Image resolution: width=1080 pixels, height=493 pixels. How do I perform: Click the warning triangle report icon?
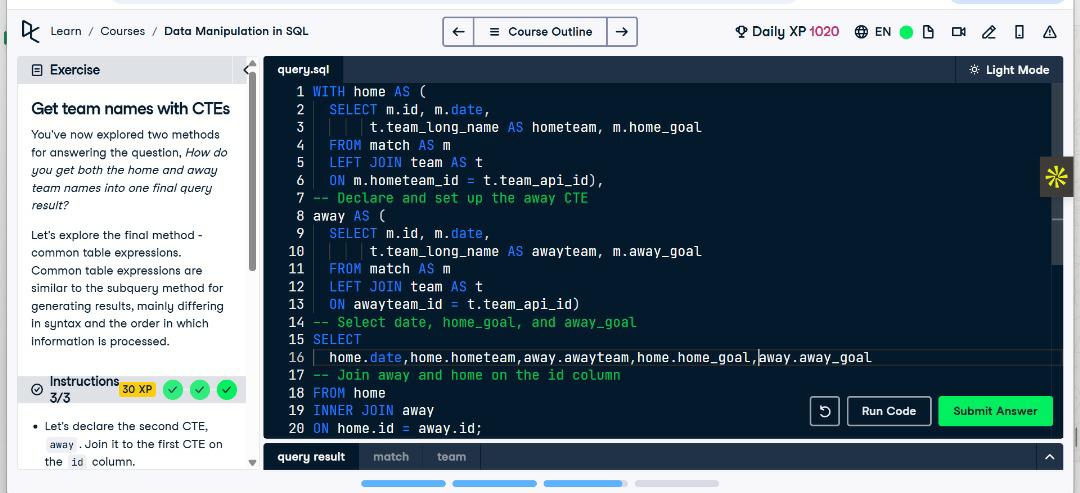[1050, 32]
